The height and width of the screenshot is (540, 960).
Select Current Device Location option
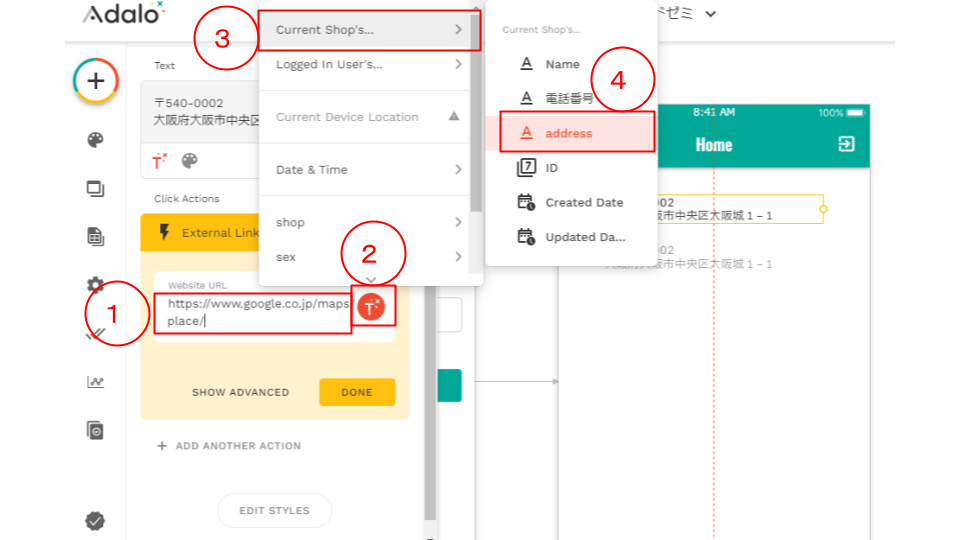(x=365, y=117)
